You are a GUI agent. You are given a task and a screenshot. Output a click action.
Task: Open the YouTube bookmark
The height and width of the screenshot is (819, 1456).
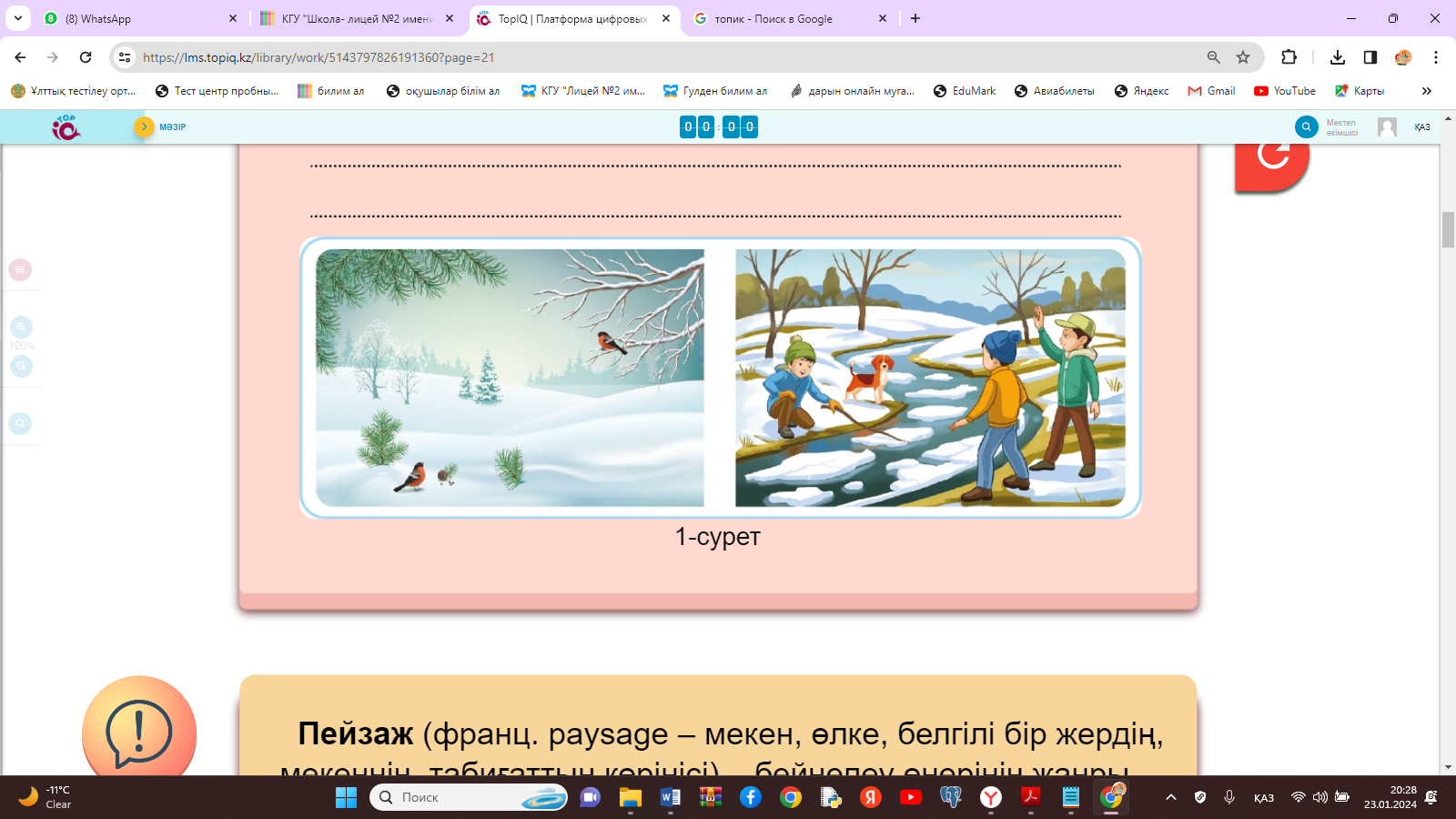click(x=1285, y=91)
